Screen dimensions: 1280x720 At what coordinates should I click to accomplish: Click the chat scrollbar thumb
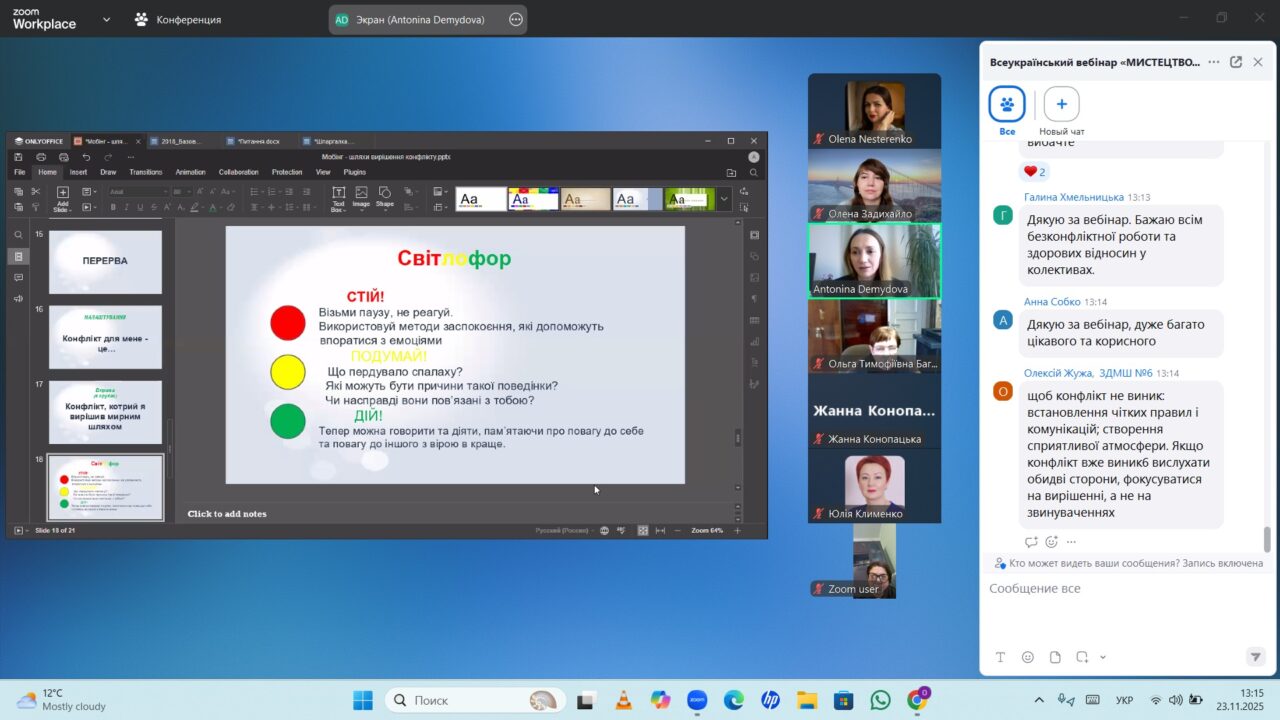tap(1267, 539)
